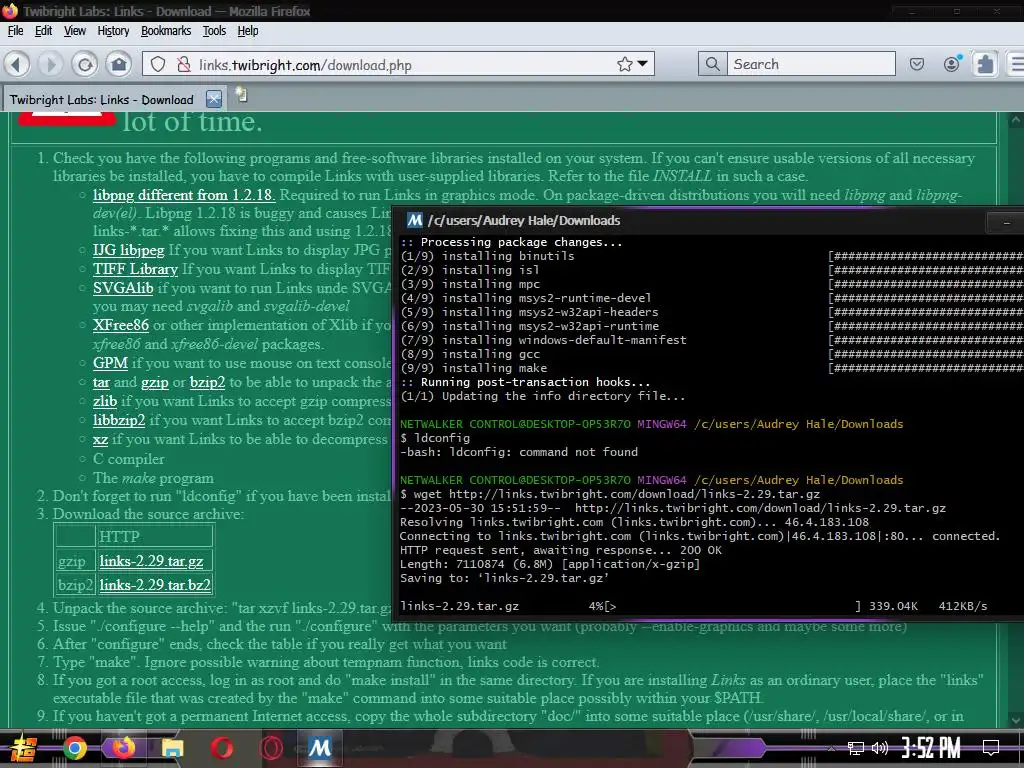Image resolution: width=1024 pixels, height=768 pixels.
Task: Switch to the MSYS2 terminal in the taskbar
Action: [319, 748]
